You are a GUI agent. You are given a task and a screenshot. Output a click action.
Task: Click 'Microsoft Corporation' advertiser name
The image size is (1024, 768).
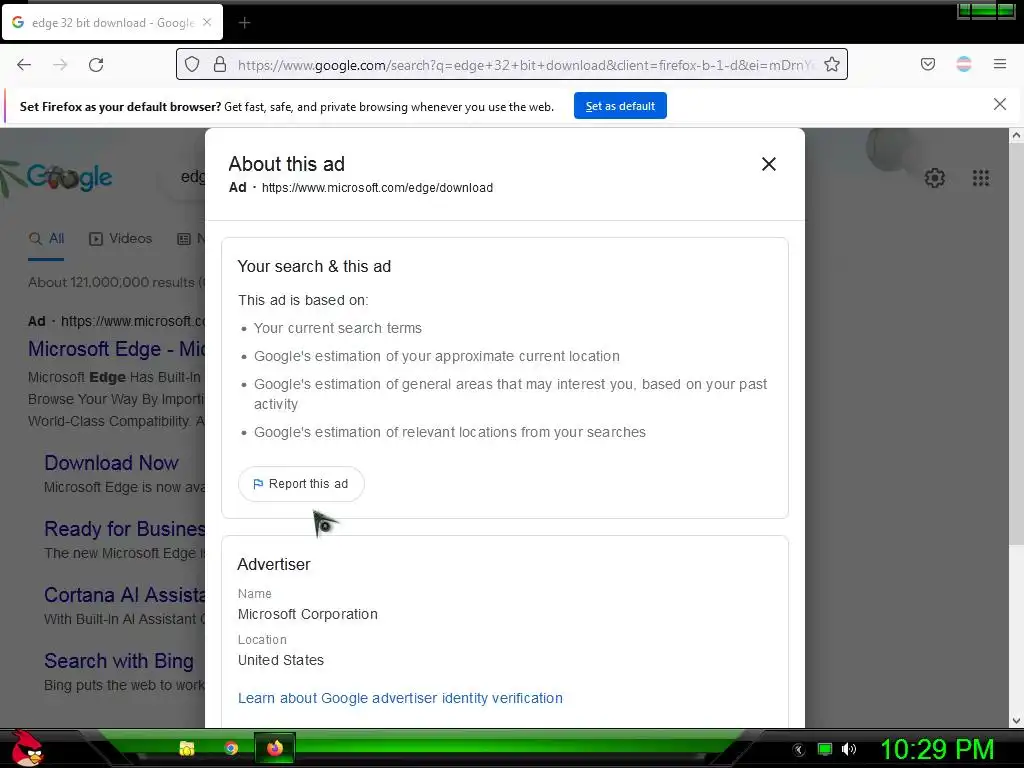click(308, 615)
